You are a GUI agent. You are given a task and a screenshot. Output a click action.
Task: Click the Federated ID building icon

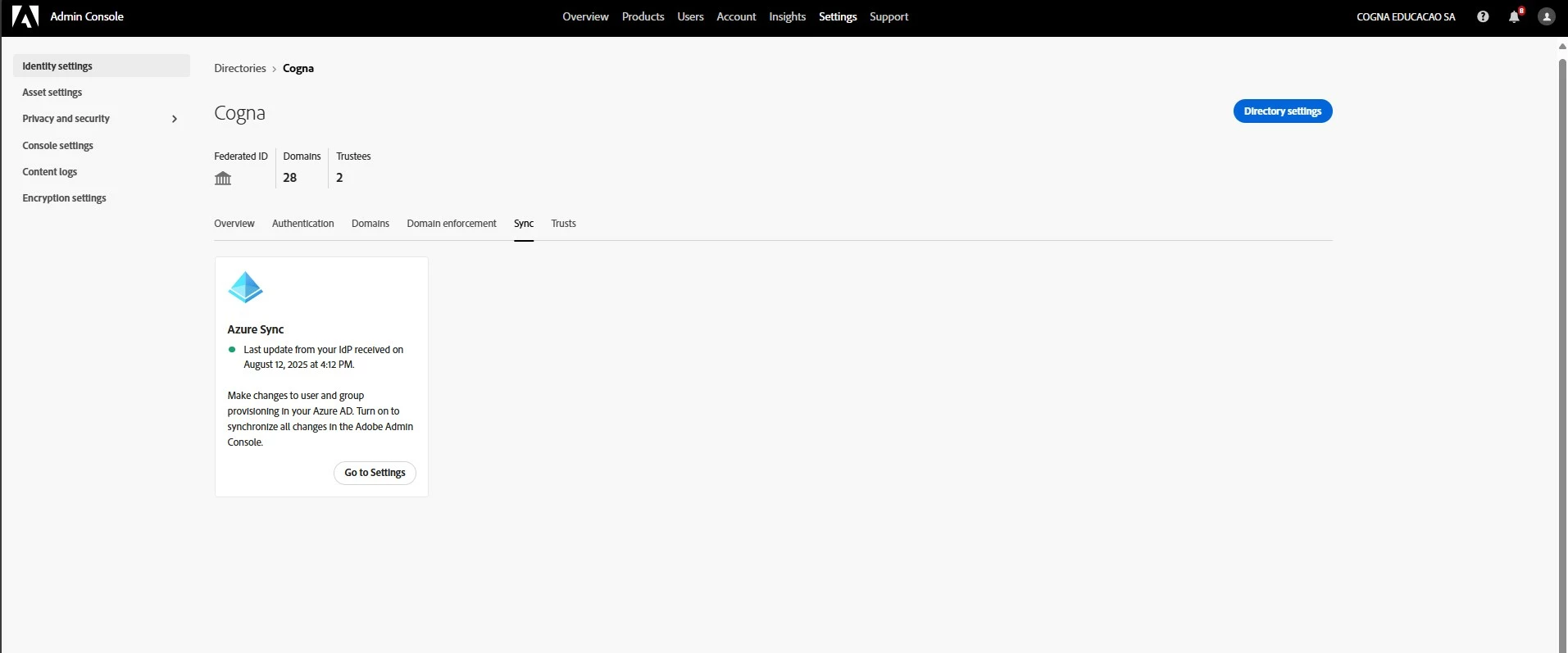[x=223, y=178]
